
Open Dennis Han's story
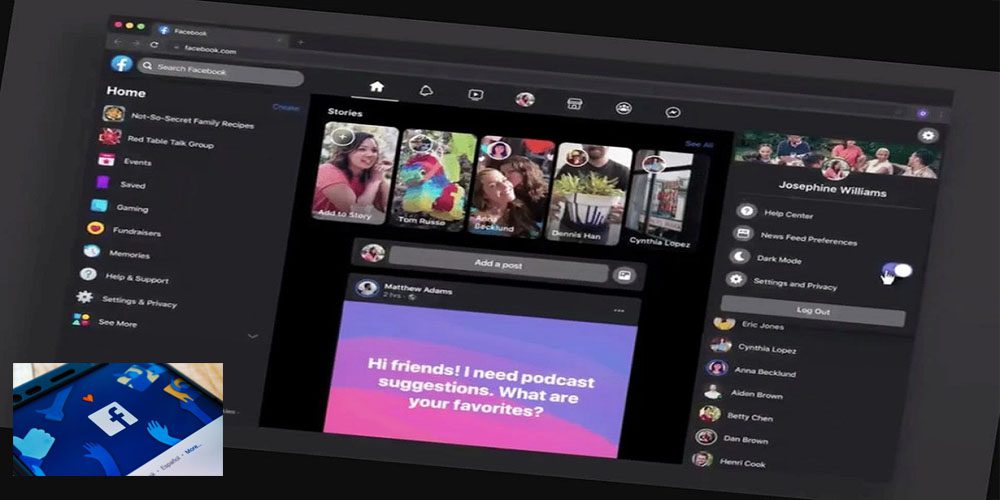[x=588, y=193]
